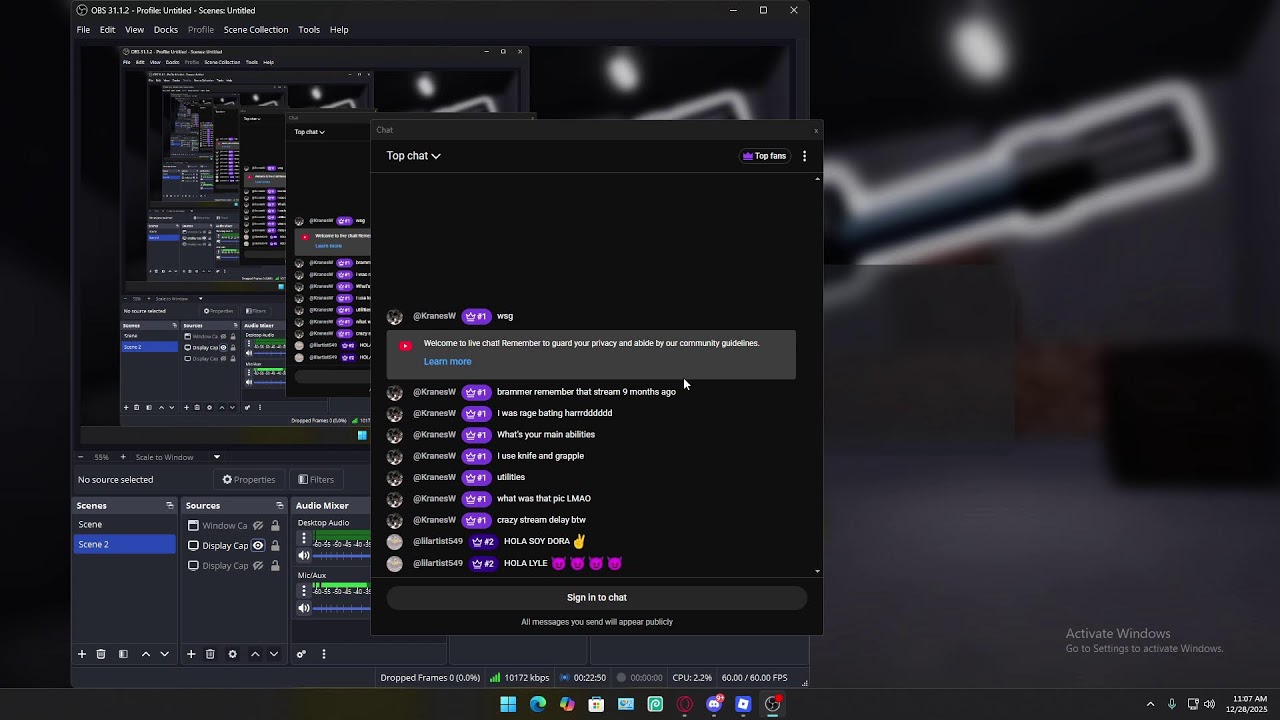Open chat three-dot options menu

coord(804,156)
